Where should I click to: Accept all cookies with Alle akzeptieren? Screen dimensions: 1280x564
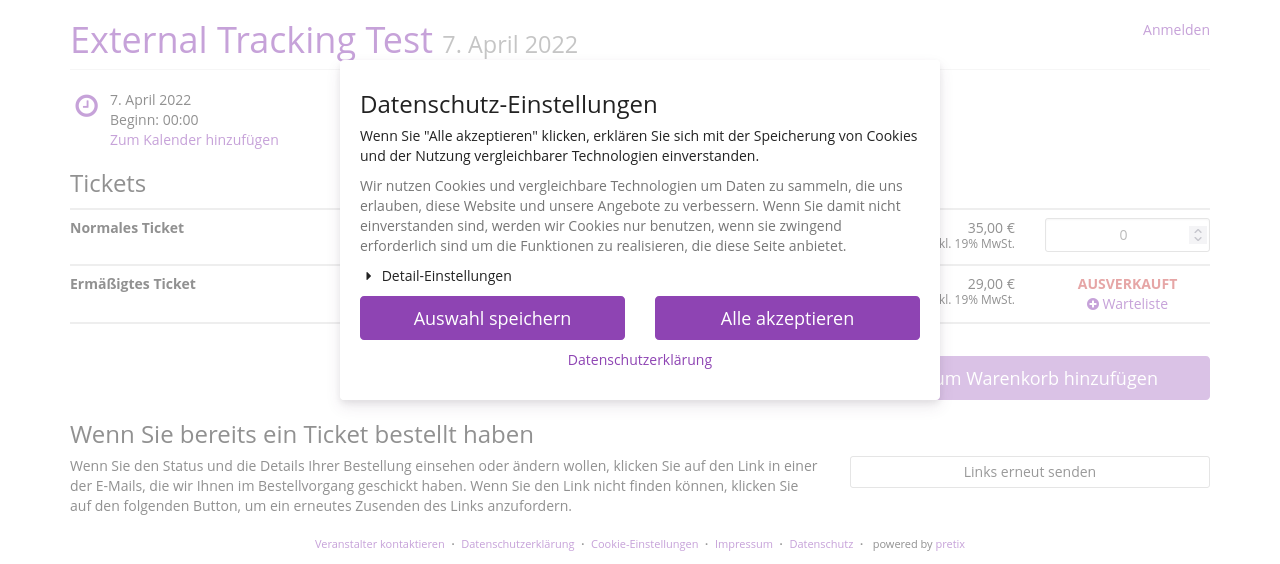(787, 318)
